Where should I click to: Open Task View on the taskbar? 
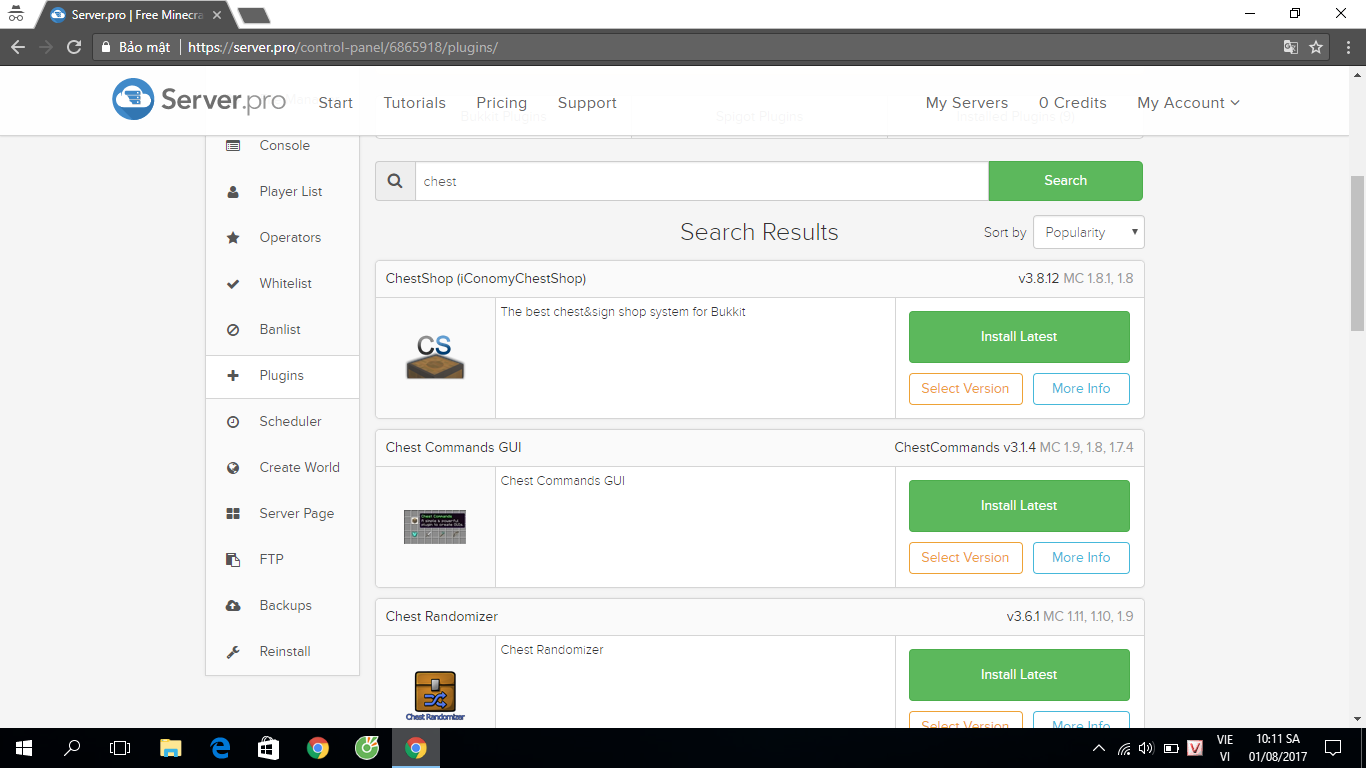tap(120, 748)
